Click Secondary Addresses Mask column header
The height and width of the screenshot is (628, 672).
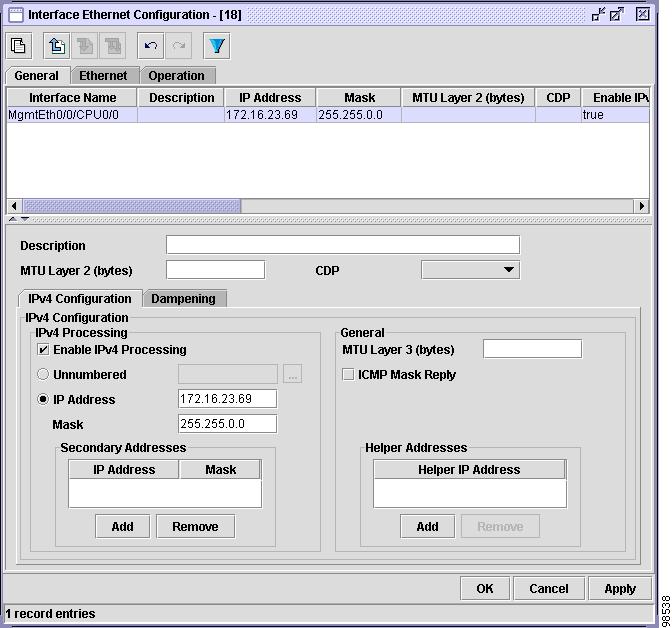[220, 469]
